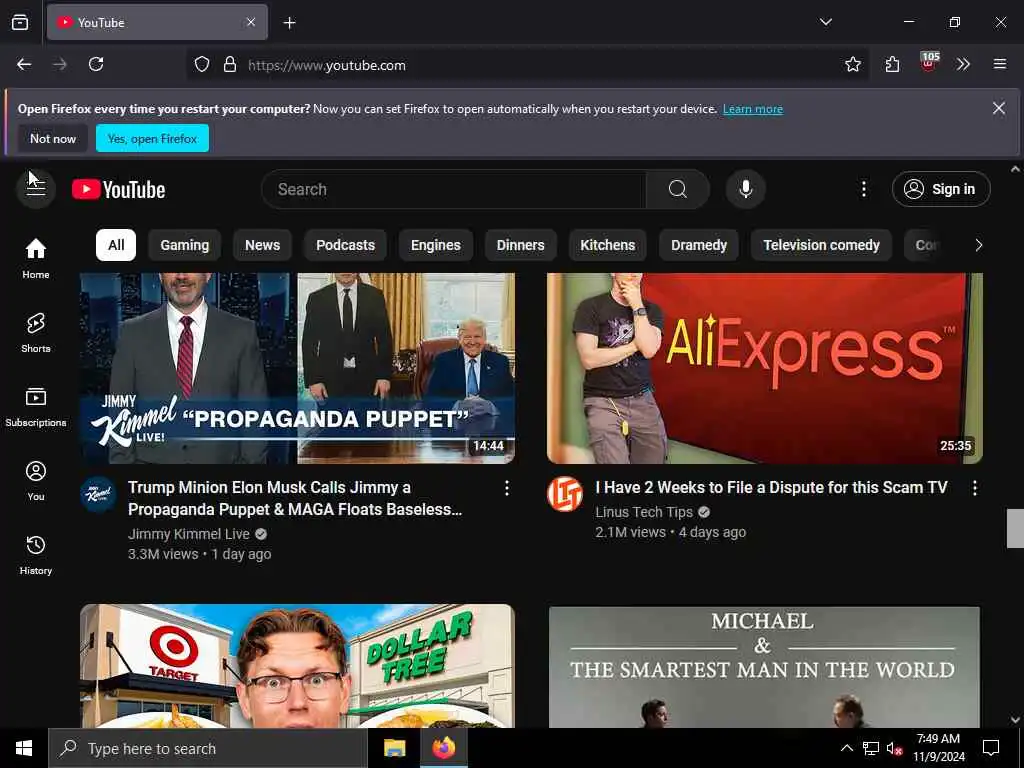Click Yes, open Firefox button
The height and width of the screenshot is (768, 1024).
(152, 138)
